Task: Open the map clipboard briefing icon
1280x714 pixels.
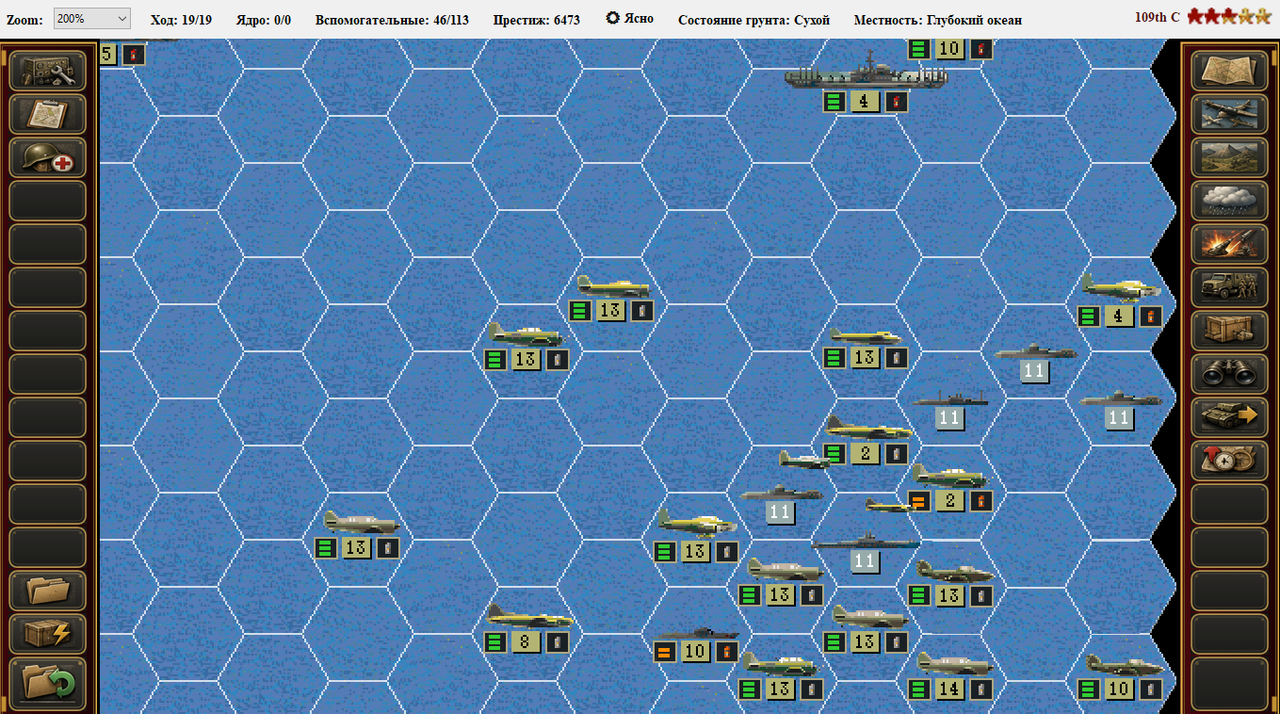Action: click(48, 114)
